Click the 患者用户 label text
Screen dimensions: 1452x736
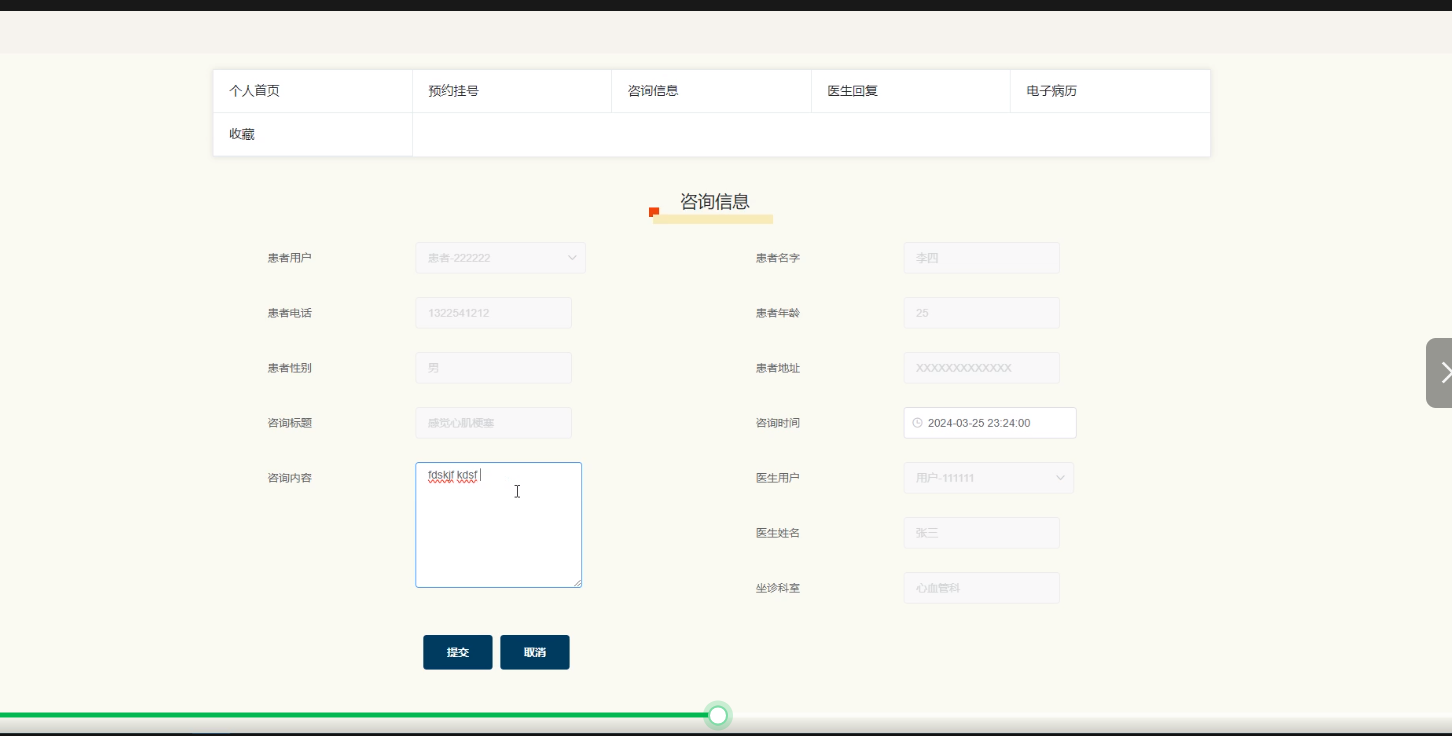click(289, 258)
